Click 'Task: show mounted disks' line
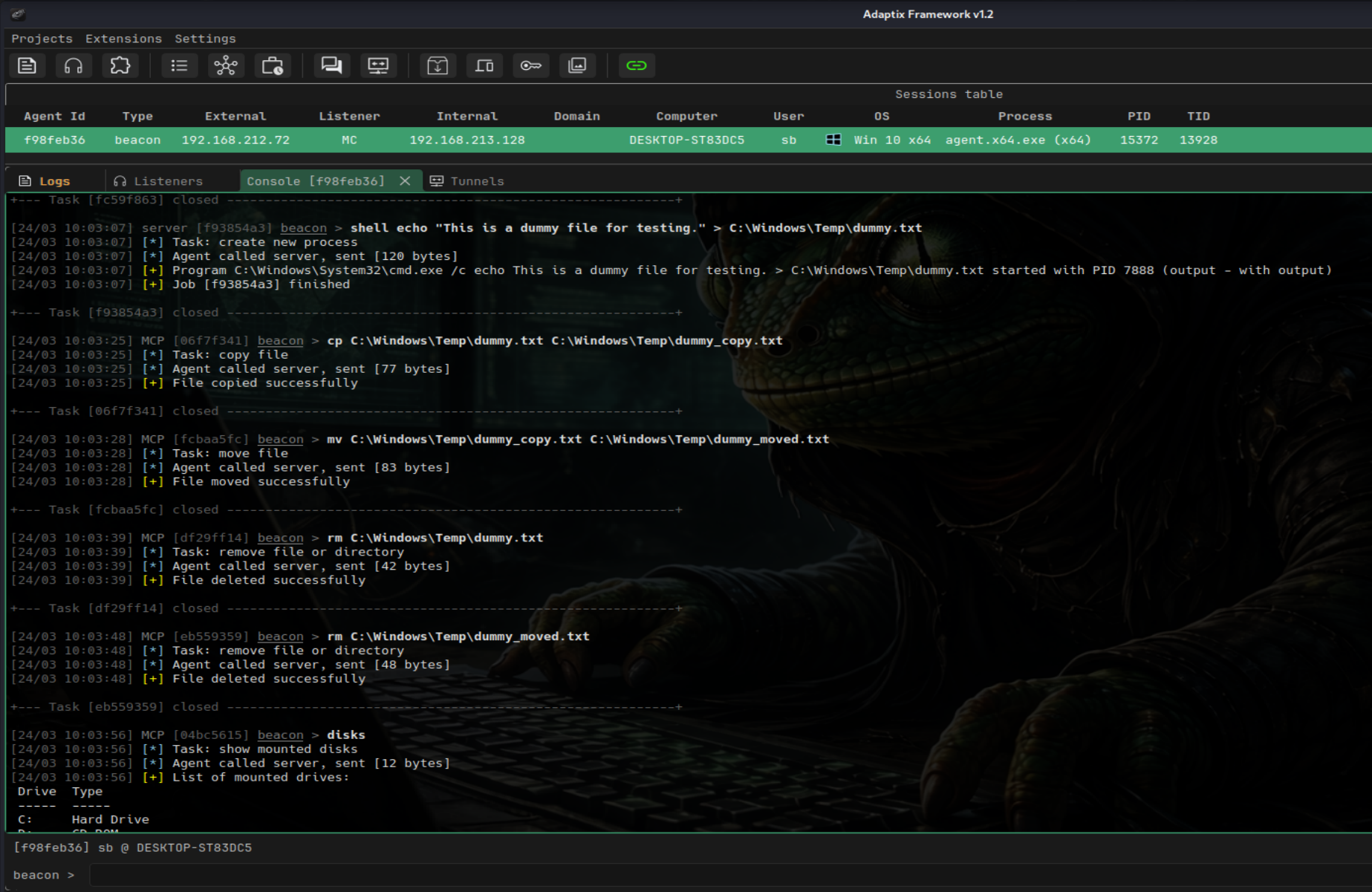This screenshot has height=892, width=1372. [x=265, y=749]
